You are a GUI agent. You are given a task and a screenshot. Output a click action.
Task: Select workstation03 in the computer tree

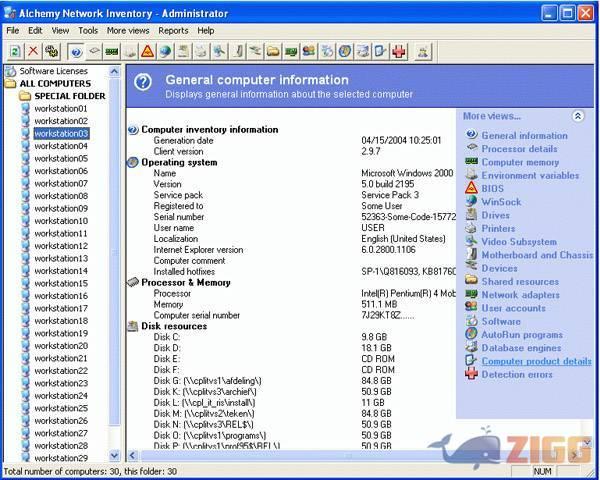61,134
